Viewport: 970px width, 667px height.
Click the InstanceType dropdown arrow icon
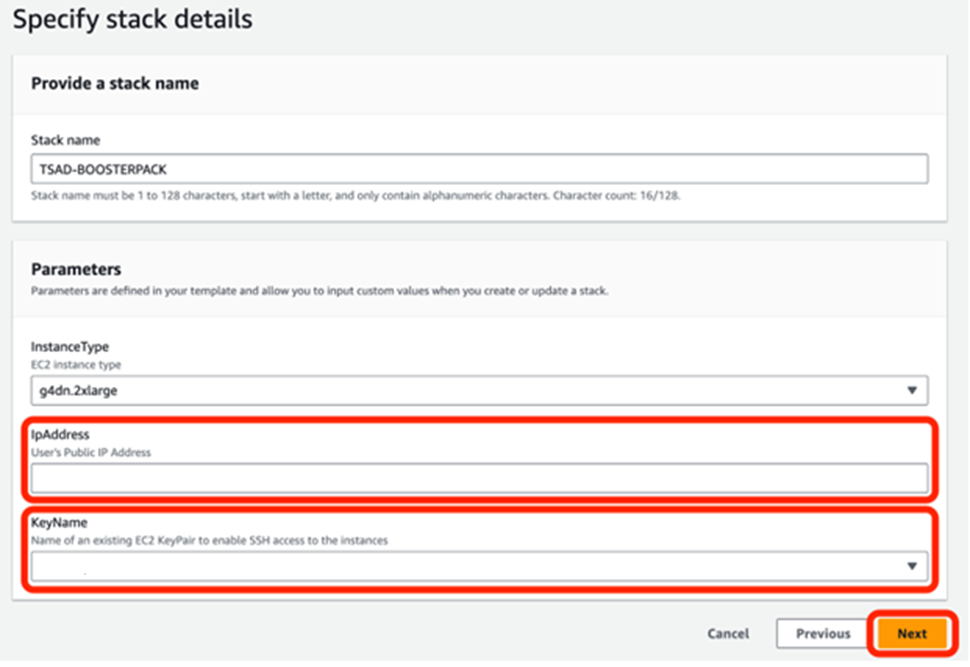[911, 391]
